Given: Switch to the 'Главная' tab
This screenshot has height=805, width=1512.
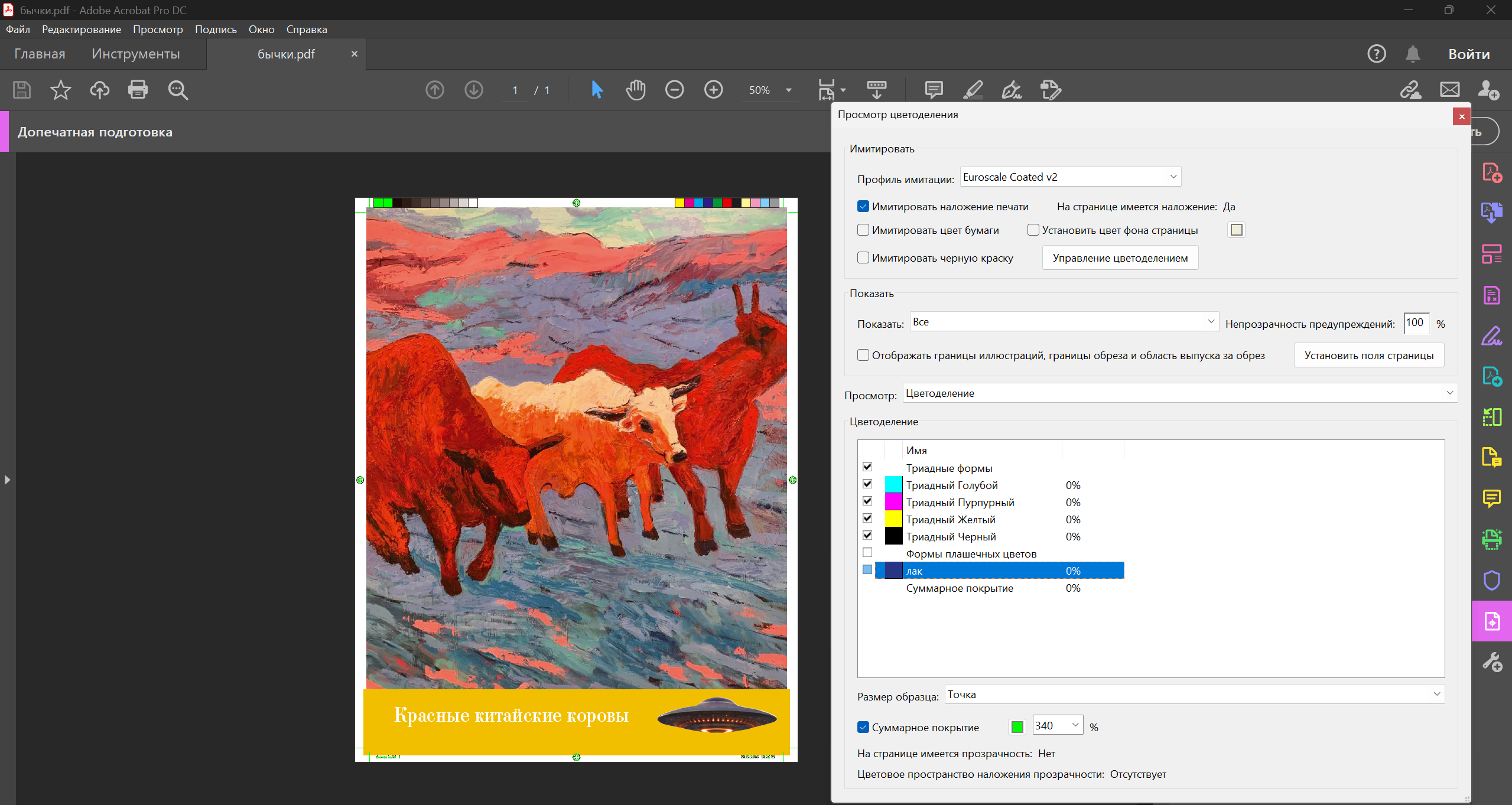Looking at the screenshot, I should (x=40, y=54).
